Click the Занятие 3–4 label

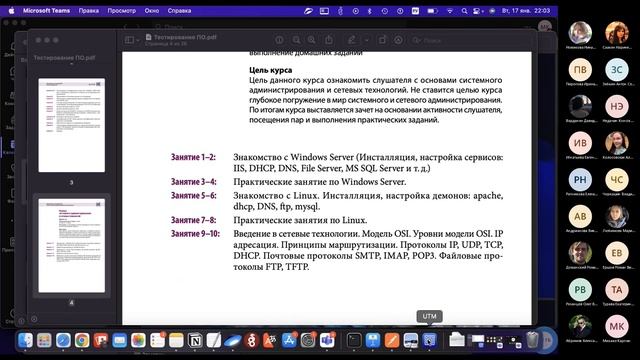193,182
